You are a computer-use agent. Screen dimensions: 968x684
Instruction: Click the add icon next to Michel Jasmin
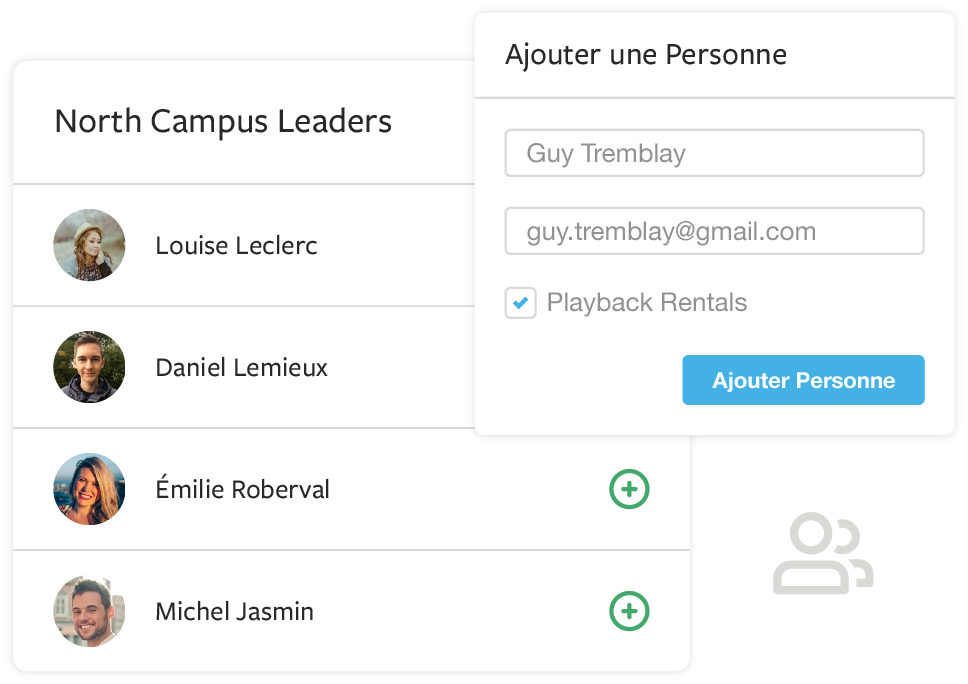point(629,611)
